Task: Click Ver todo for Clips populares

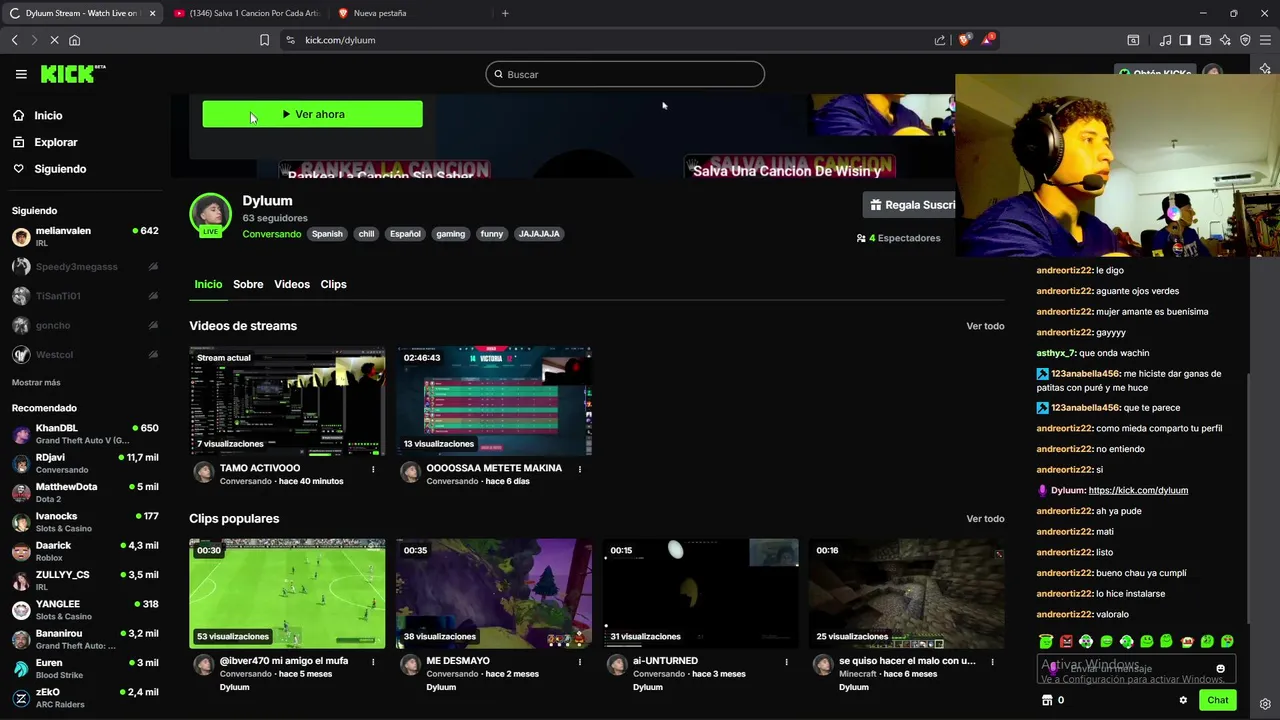Action: [x=985, y=519]
